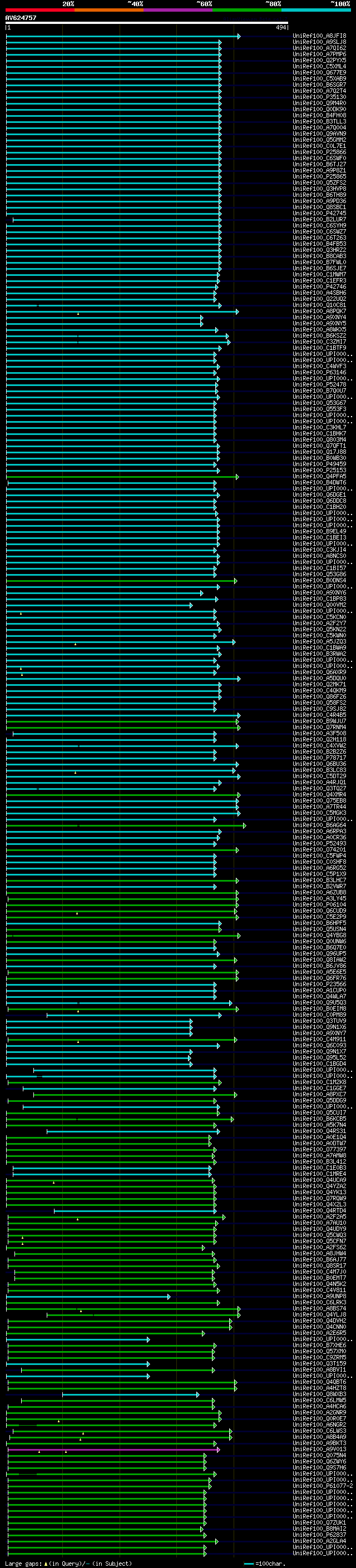Select the UniRef100_A5DQU0 label
Viewport: 356px width, 1568px height.
pos(319,678)
